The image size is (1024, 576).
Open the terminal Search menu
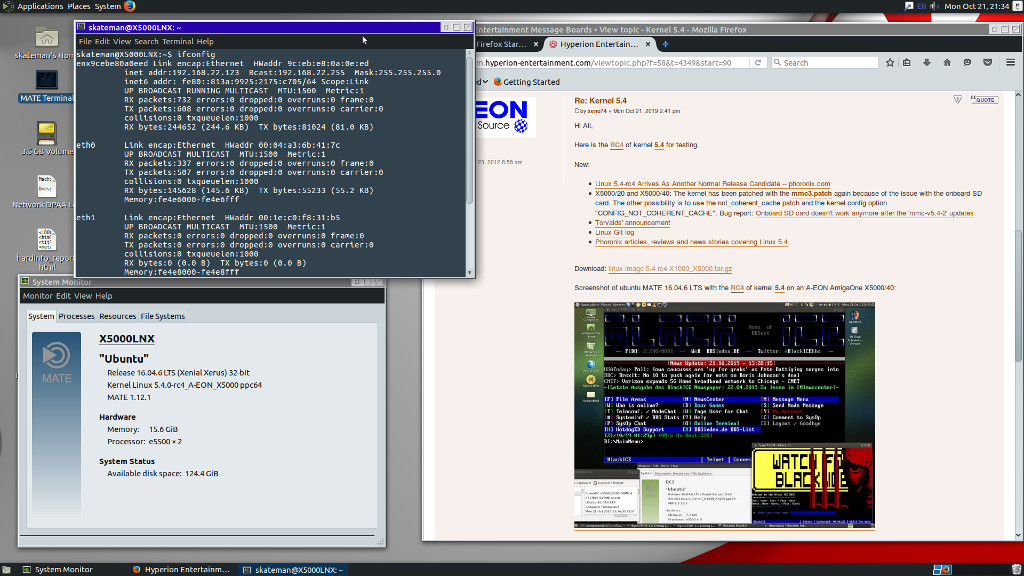pyautogui.click(x=146, y=41)
